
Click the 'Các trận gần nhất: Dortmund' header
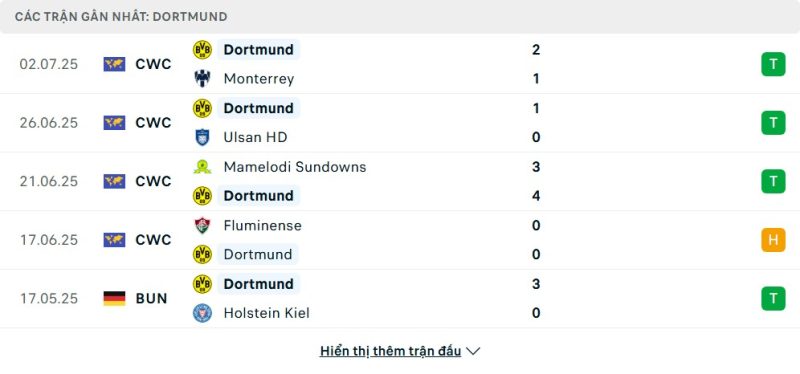[121, 17]
